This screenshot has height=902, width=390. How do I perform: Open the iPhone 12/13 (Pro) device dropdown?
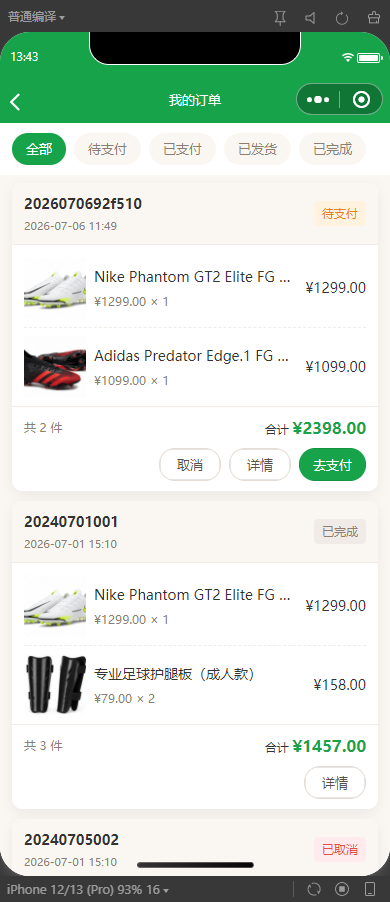(88, 889)
